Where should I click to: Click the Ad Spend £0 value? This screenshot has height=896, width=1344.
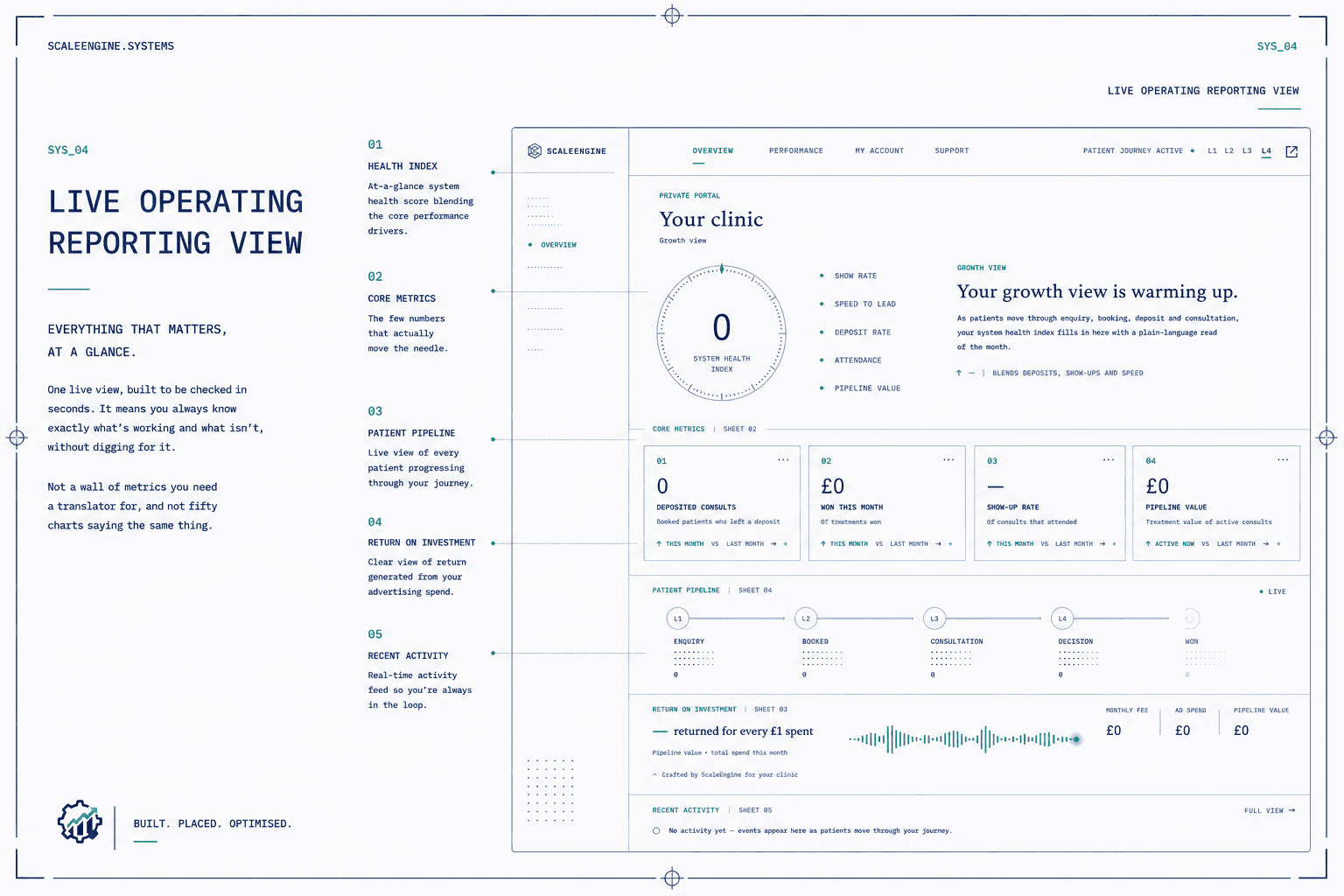coord(1183,731)
